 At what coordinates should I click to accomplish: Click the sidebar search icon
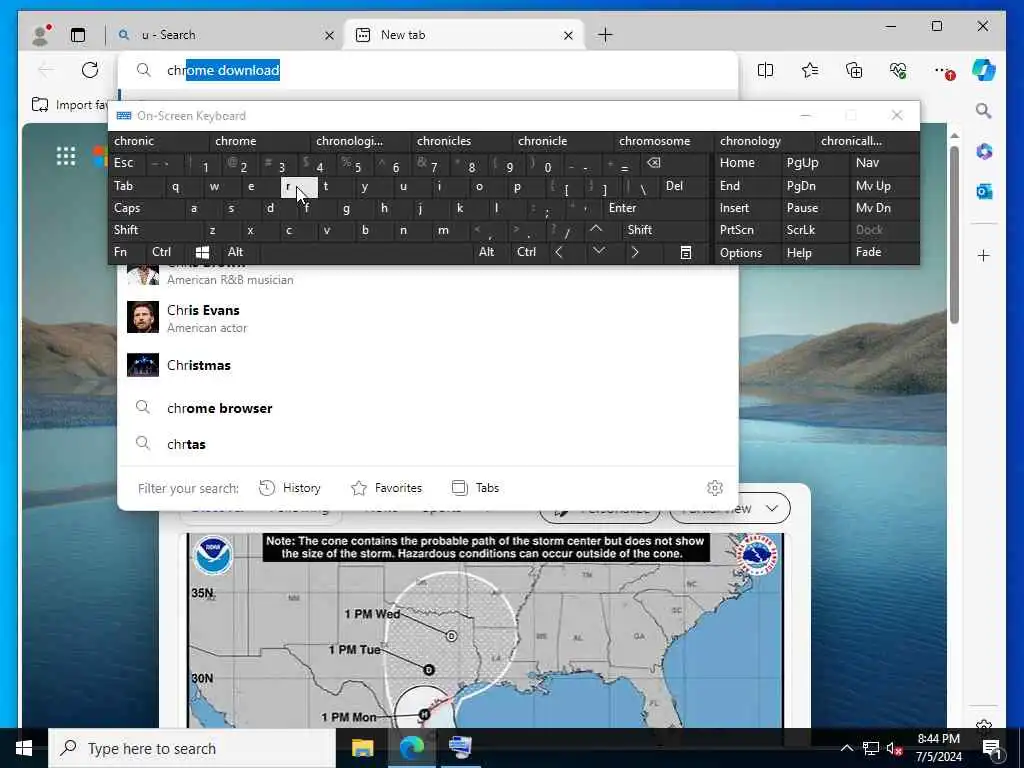click(x=984, y=110)
